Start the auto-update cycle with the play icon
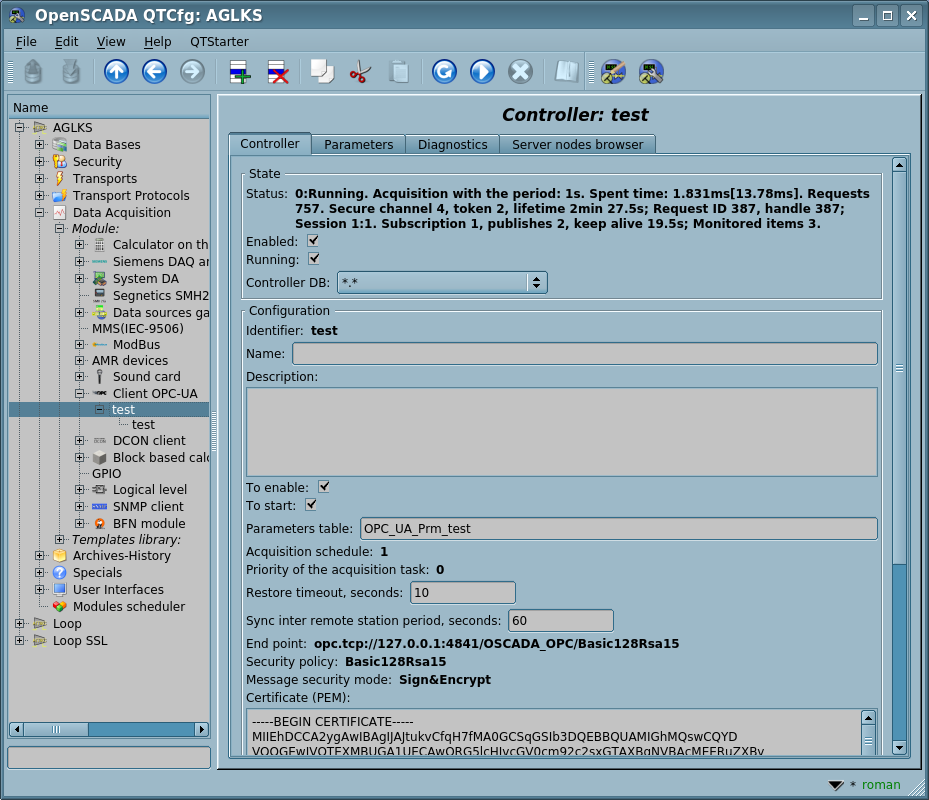The image size is (929, 800). 482,72
